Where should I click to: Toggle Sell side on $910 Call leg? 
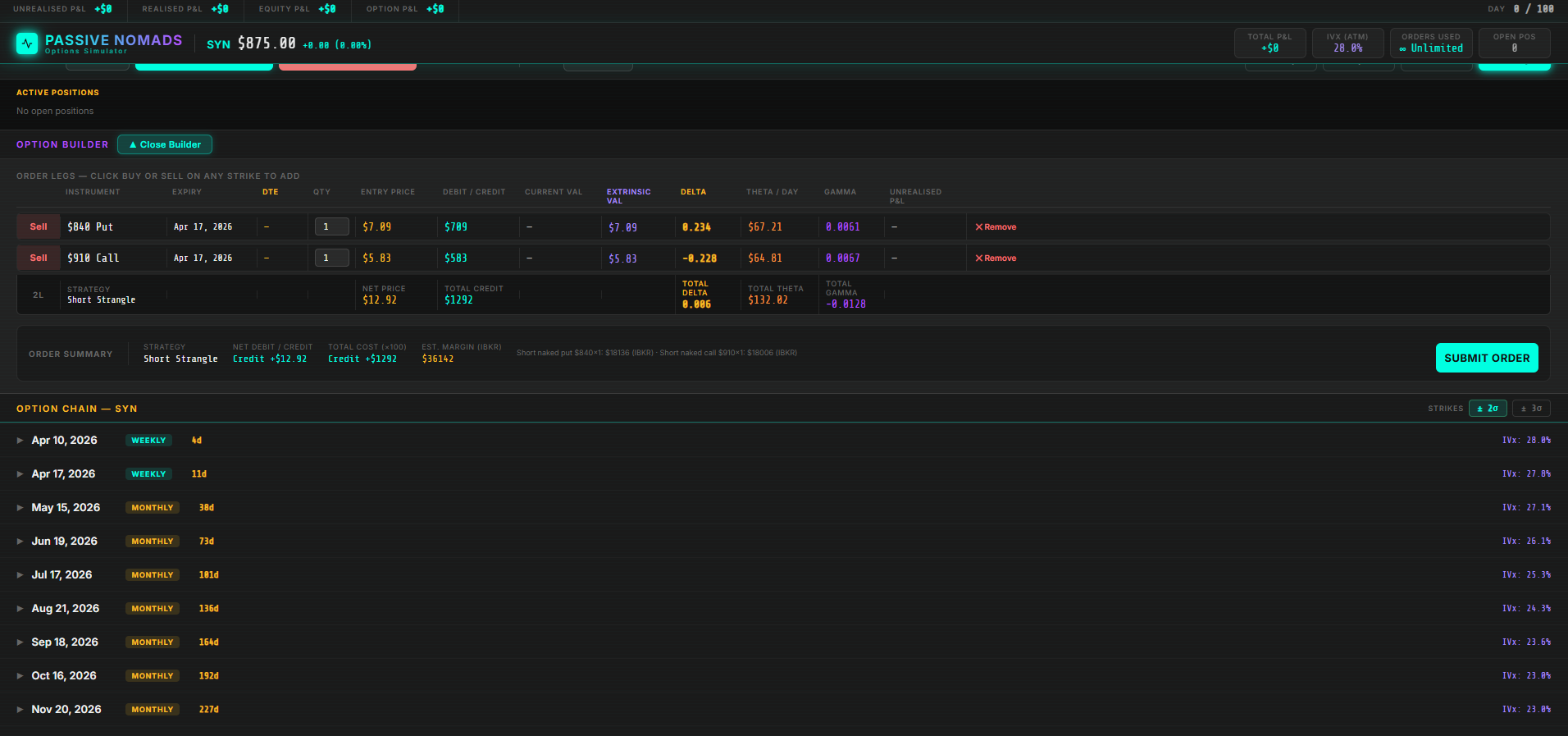(x=39, y=258)
